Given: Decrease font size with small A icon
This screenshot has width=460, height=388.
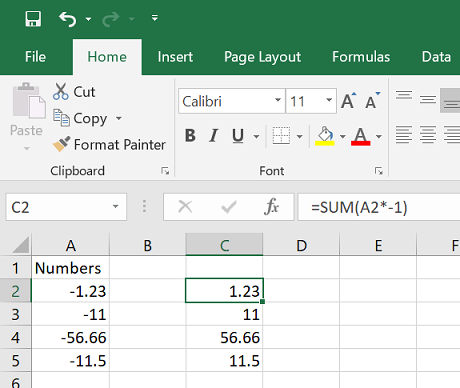Looking at the screenshot, I should point(373,100).
